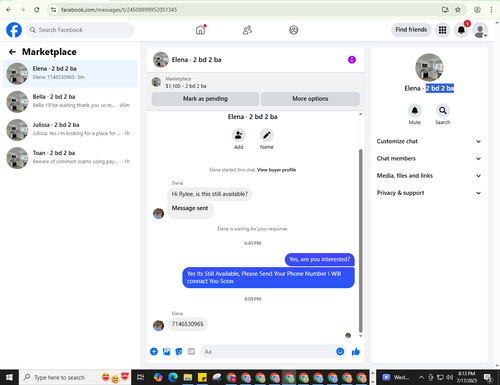
Task: Click the facebook.com address bar URL
Action: point(119,10)
